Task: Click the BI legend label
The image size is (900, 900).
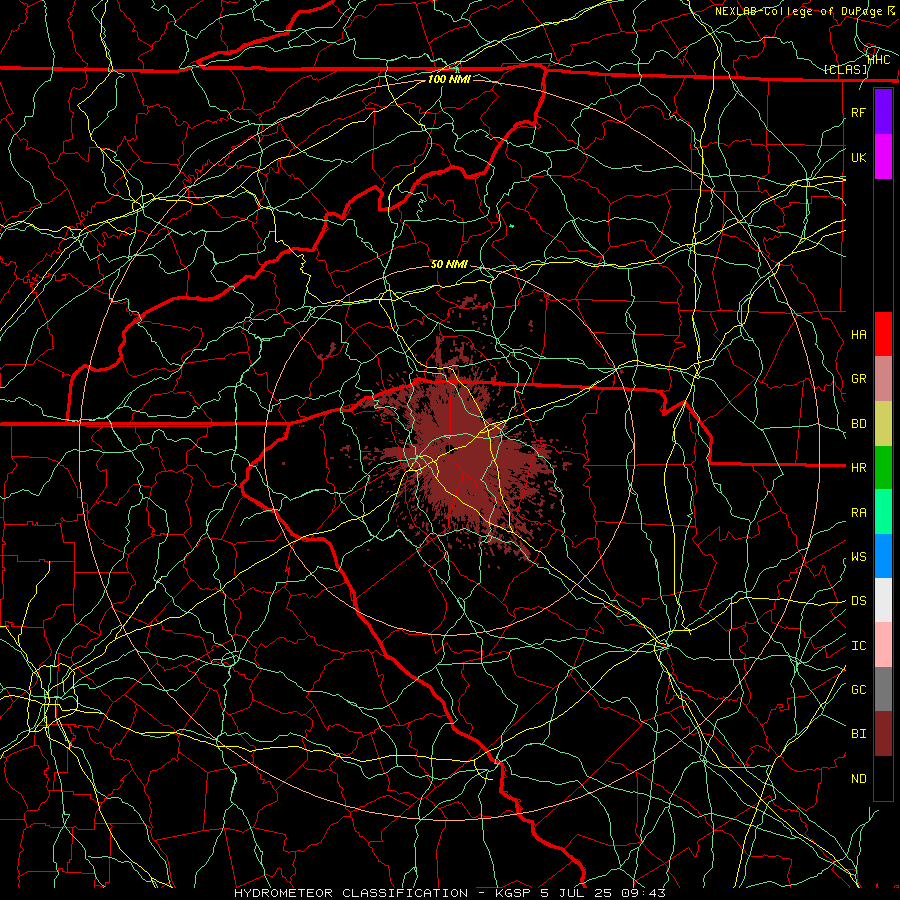Action: (x=858, y=734)
